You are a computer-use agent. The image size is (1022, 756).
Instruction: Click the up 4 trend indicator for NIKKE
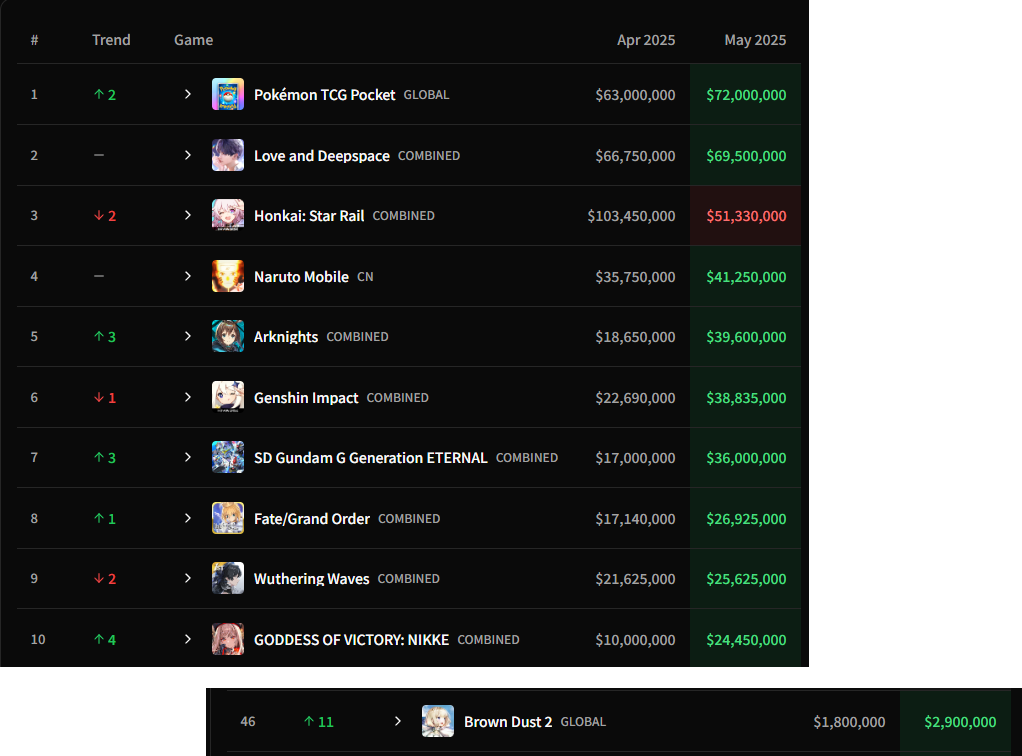click(104, 639)
